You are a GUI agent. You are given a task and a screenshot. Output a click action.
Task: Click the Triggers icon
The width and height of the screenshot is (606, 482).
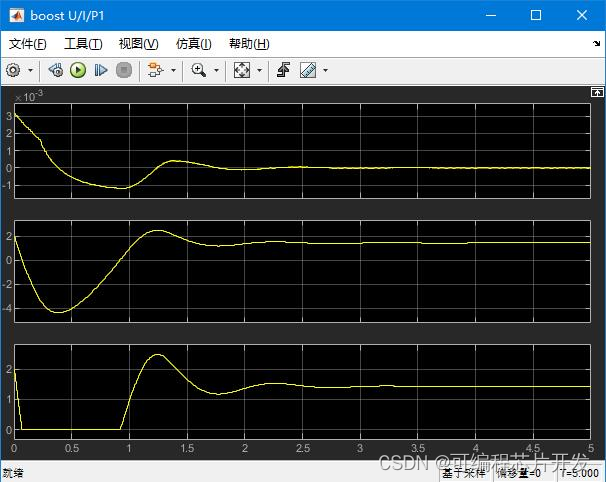284,70
